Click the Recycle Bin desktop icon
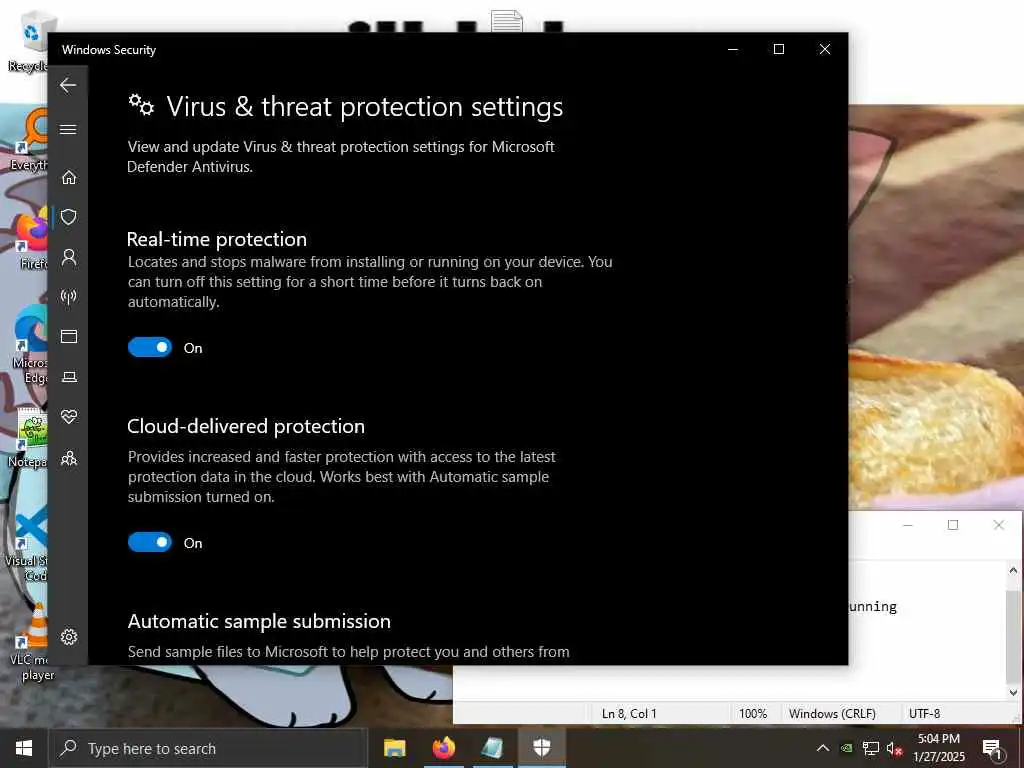 point(29,41)
